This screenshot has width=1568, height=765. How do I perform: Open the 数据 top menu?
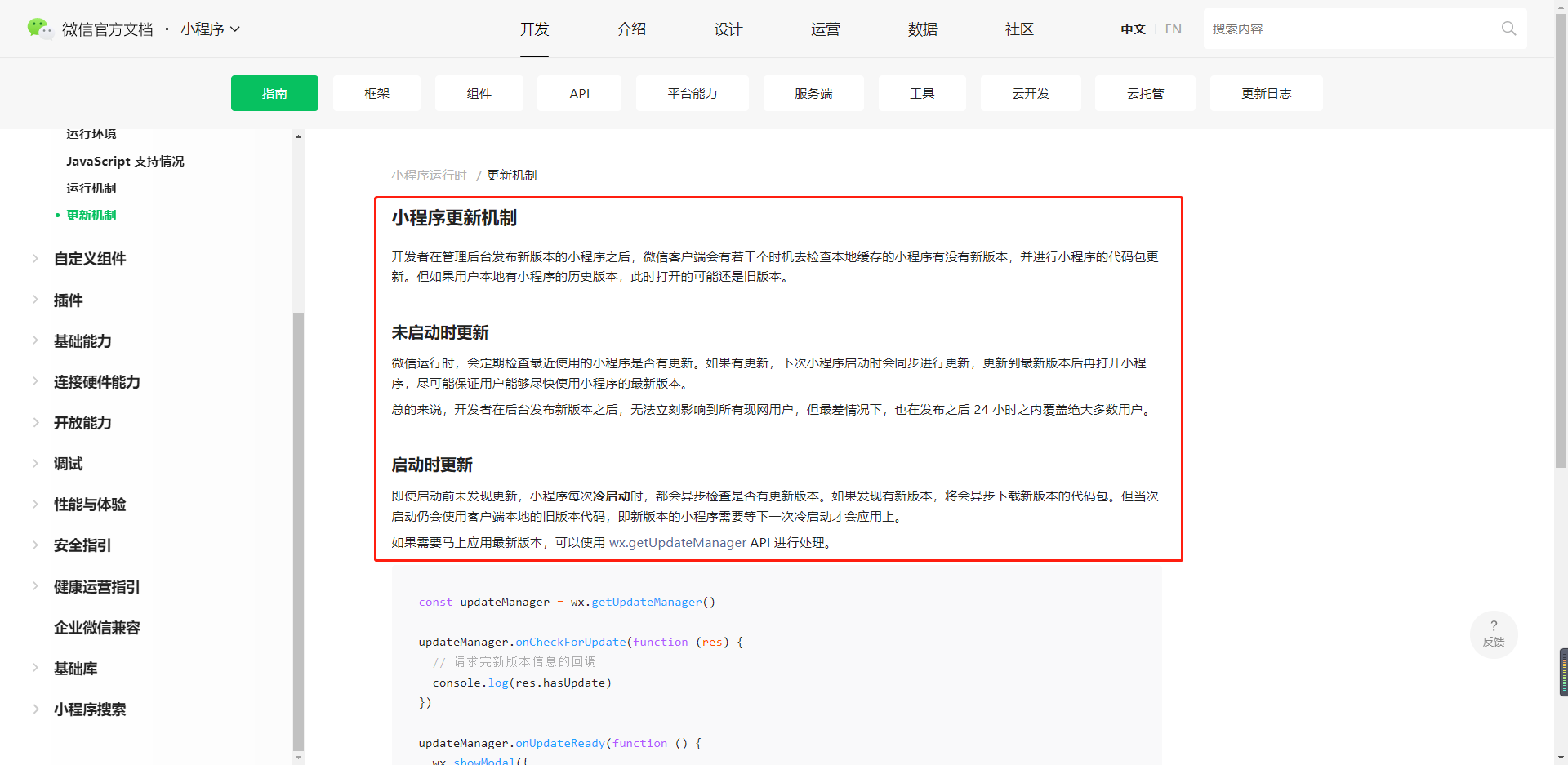coord(923,29)
